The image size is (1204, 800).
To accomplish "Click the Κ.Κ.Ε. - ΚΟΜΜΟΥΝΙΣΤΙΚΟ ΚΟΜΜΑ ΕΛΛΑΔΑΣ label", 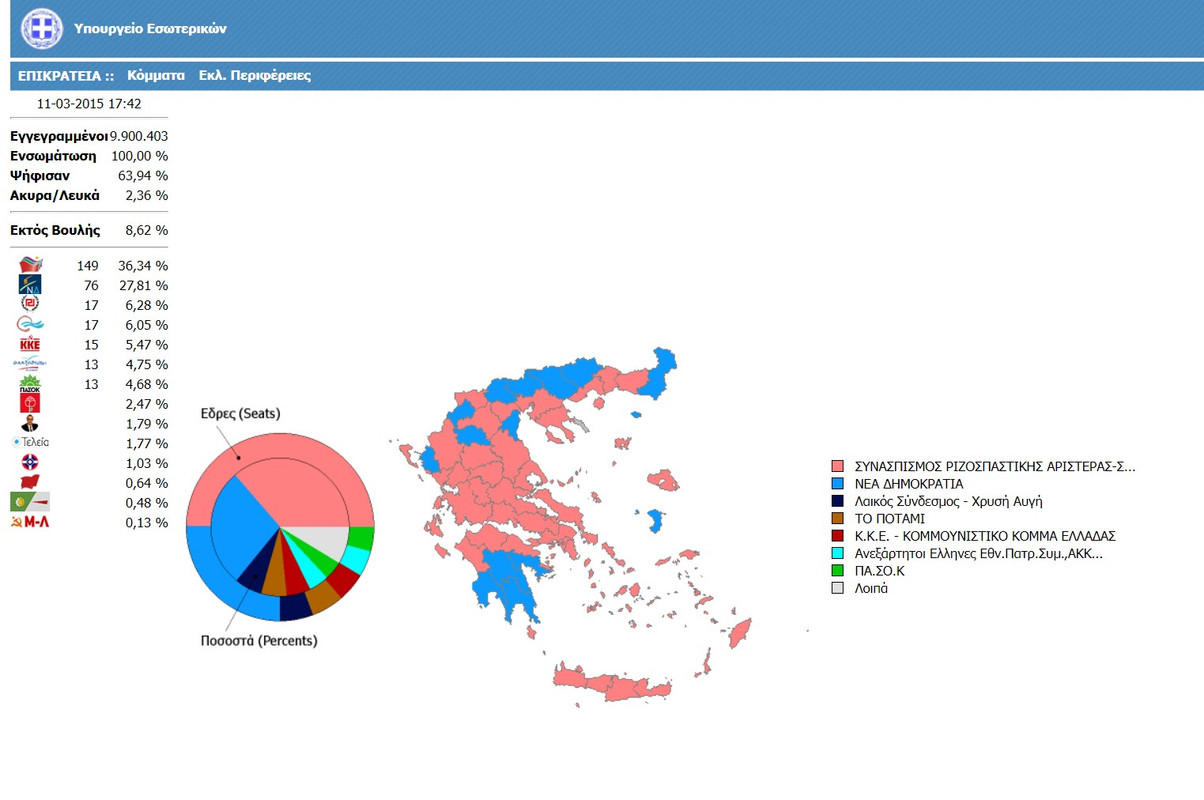I will click(x=985, y=537).
